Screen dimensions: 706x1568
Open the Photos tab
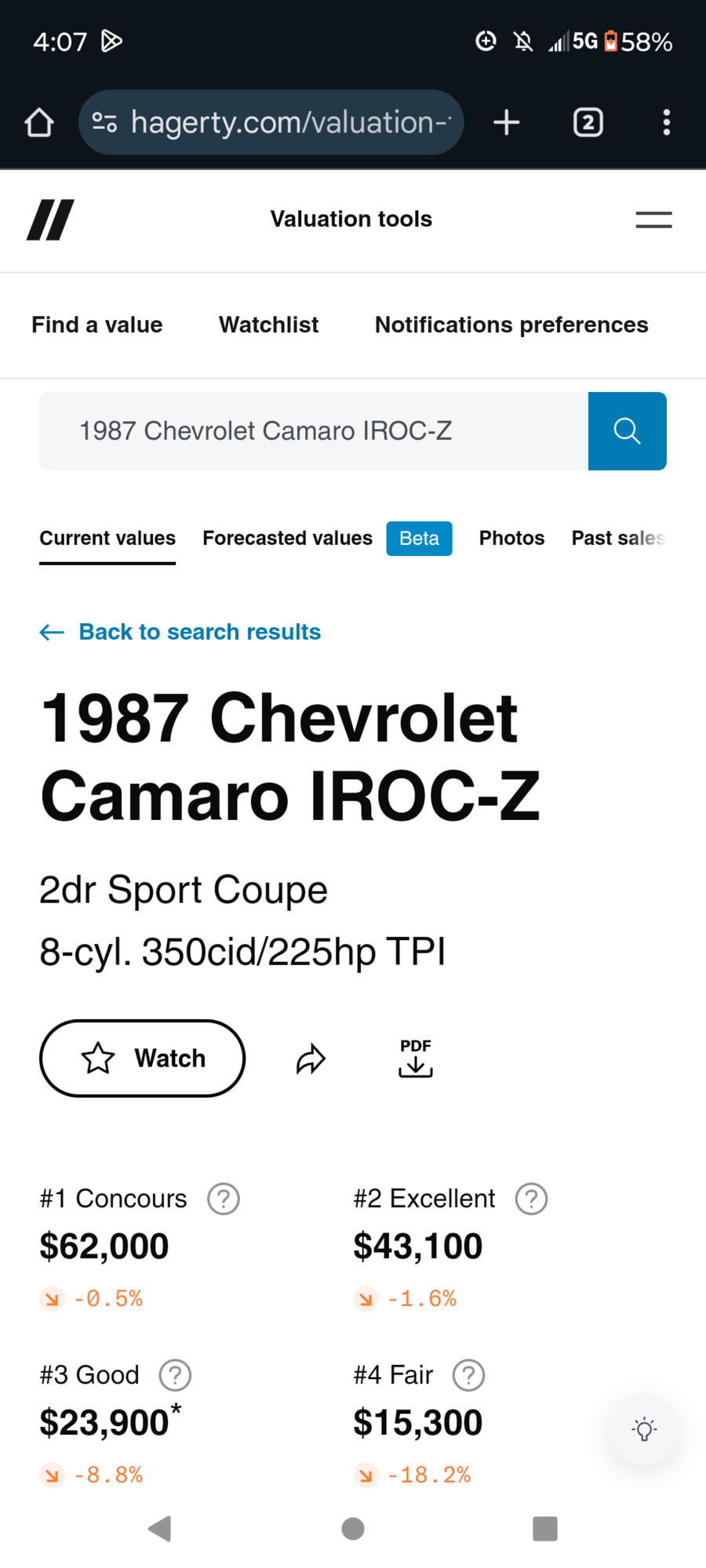coord(511,539)
